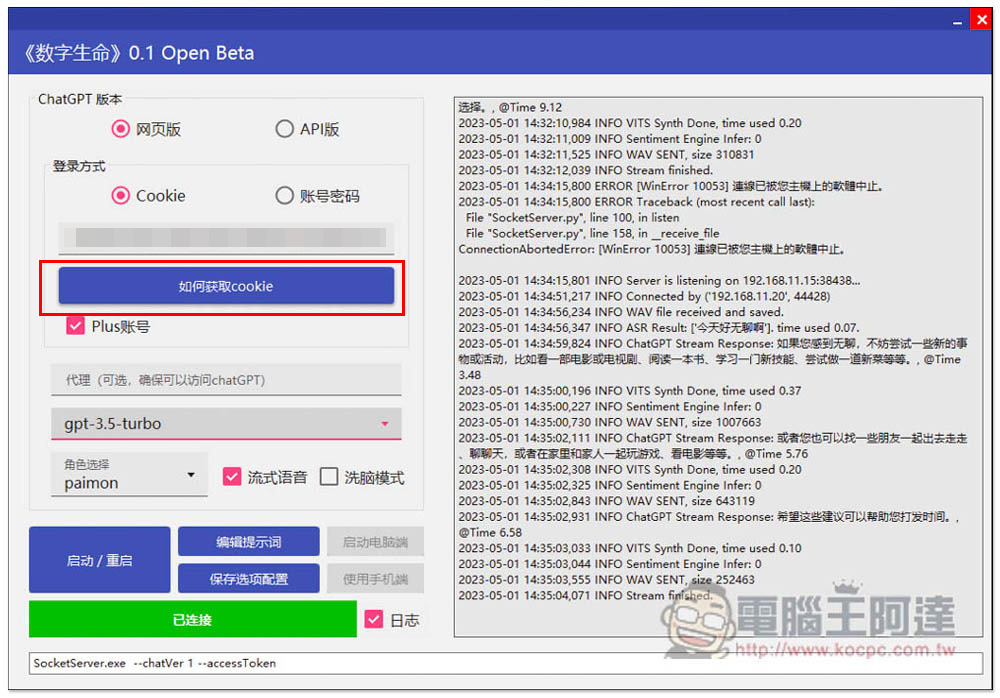Click the 使用手机端 button
The image size is (1000, 698).
375,579
